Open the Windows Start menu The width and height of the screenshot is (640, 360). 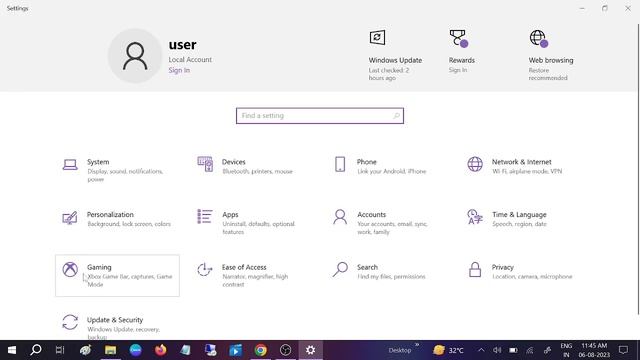(12, 350)
